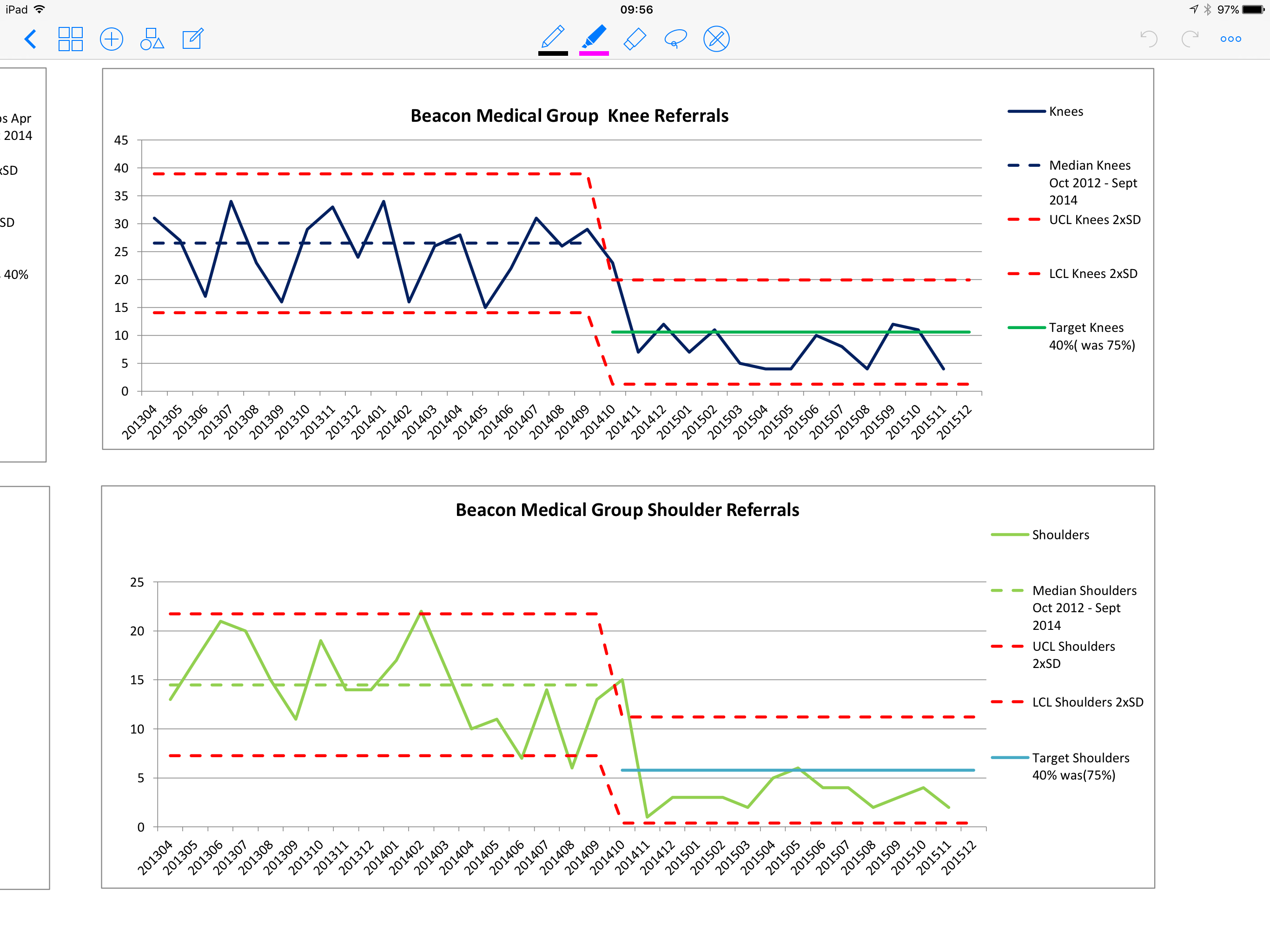Tap the Target Knees 40% legend entry
1270x952 pixels.
1072,337
